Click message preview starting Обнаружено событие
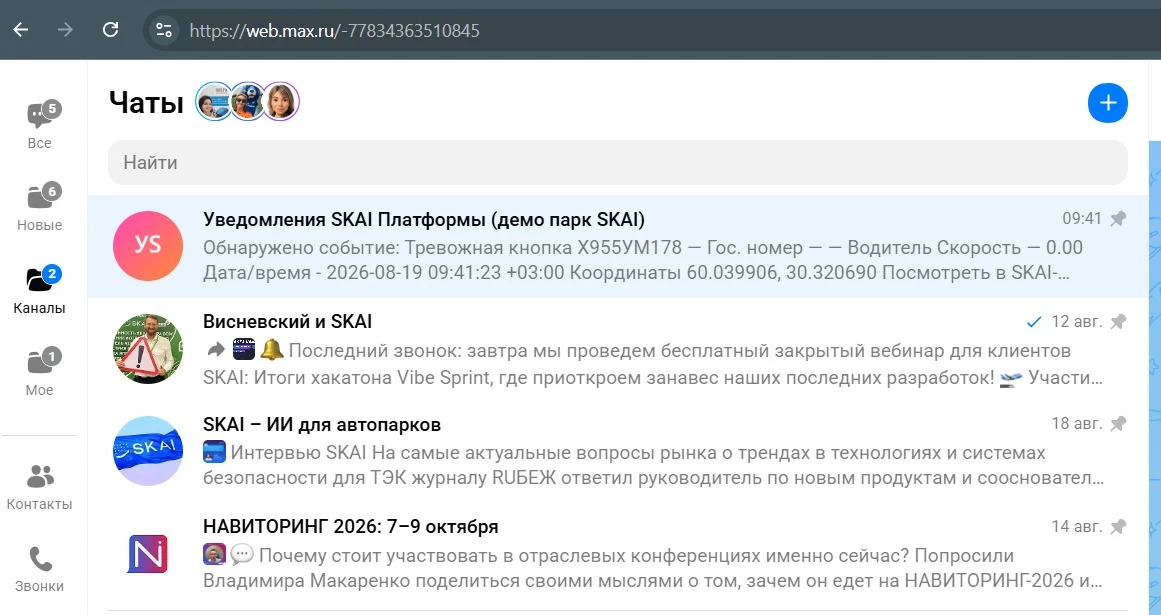 (x=643, y=260)
